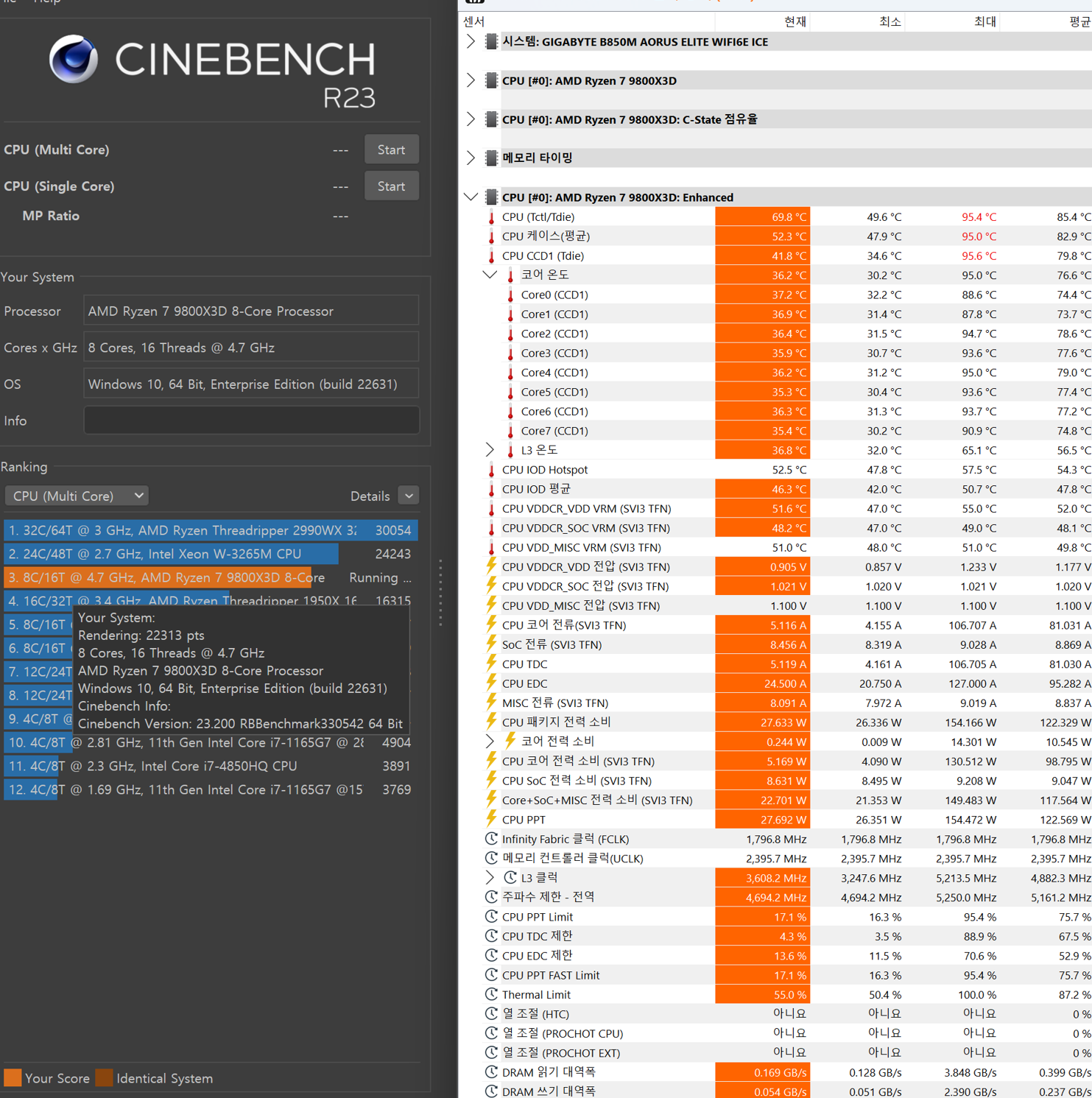This screenshot has height=1098, width=1092.
Task: Start the CPU (Multi Core) benchmark
Action: point(392,149)
